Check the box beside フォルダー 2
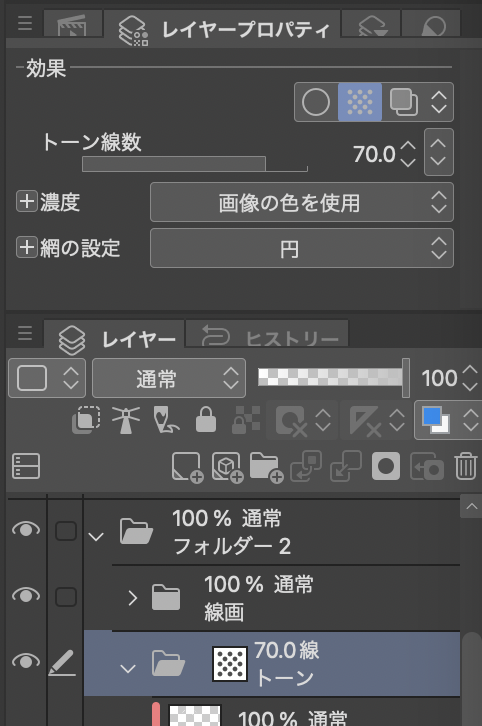The image size is (482, 726). tap(66, 531)
